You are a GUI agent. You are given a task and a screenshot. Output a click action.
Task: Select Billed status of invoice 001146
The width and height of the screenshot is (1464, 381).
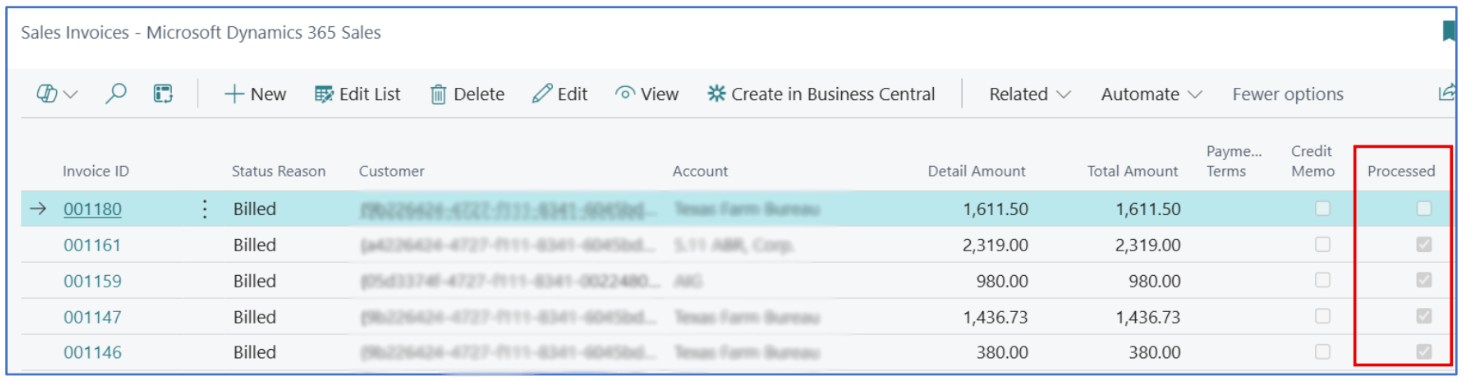(255, 352)
